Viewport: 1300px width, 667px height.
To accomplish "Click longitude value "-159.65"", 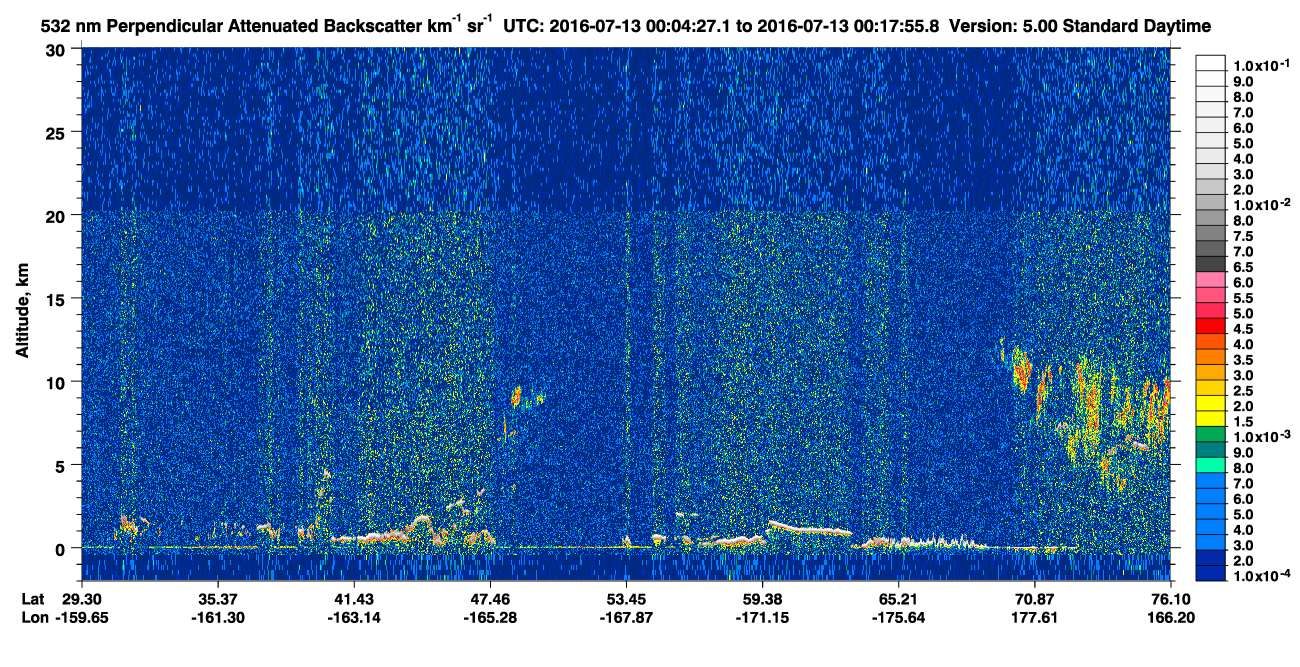I will tap(82, 617).
